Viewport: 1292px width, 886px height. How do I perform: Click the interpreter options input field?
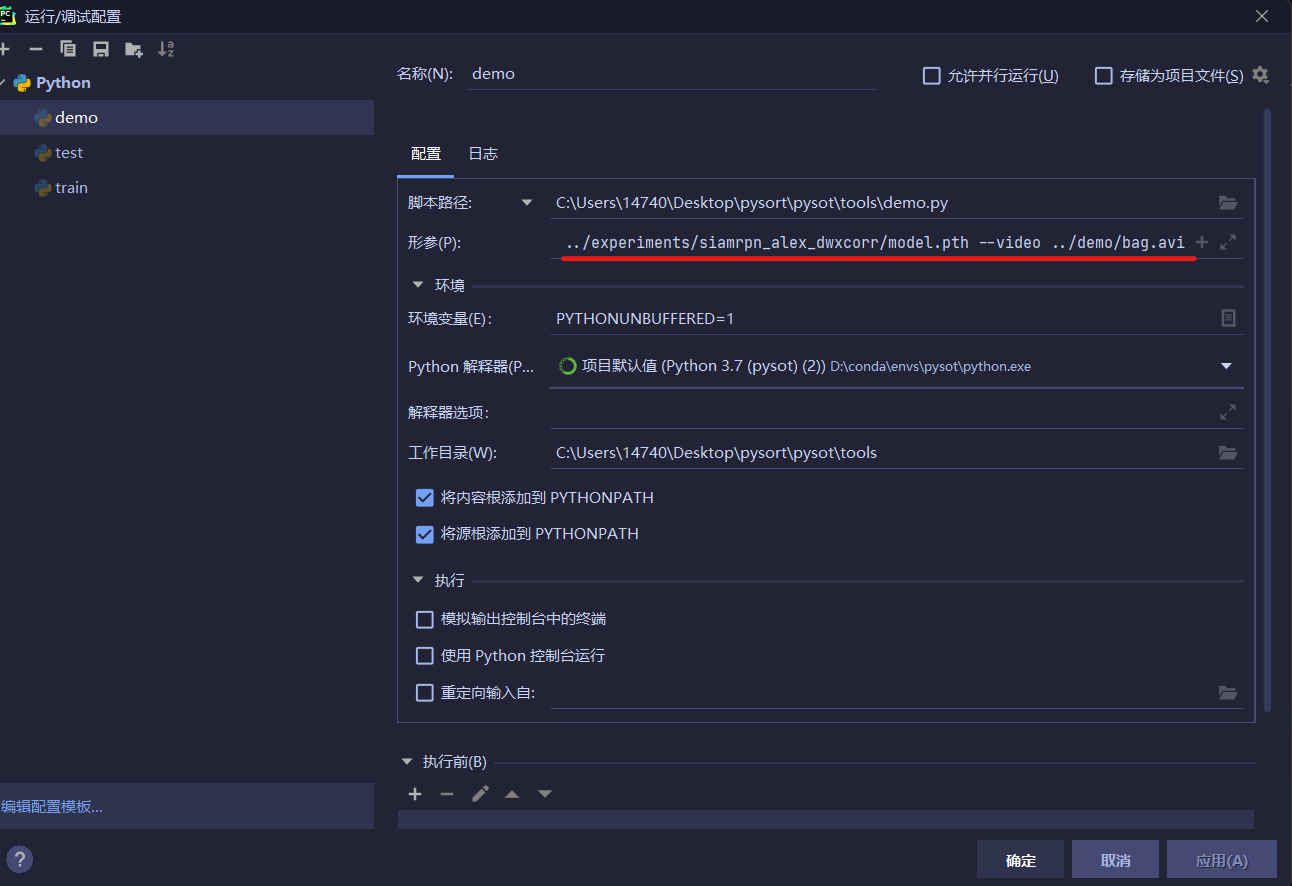coord(883,412)
